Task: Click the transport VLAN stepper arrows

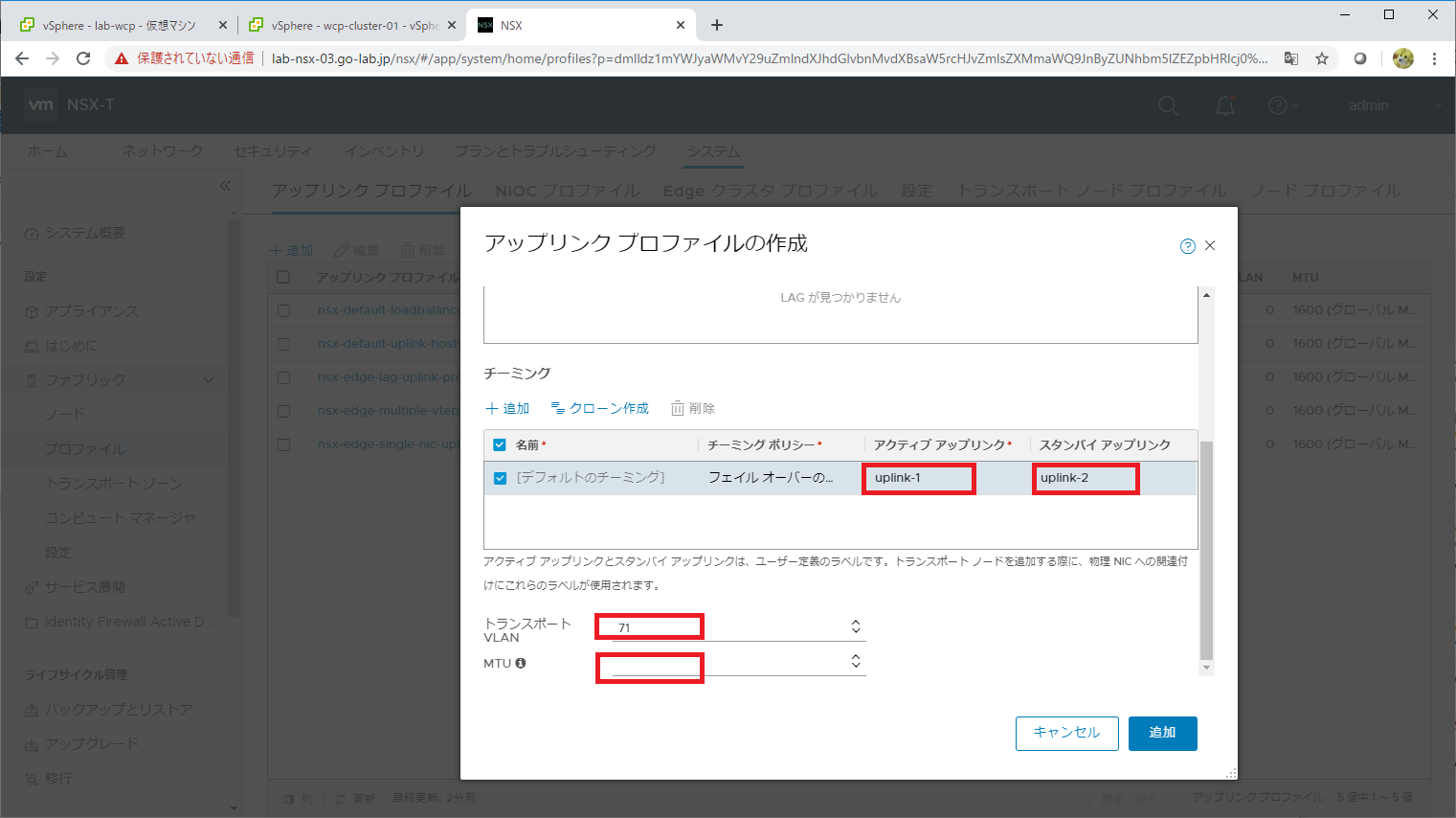Action: 856,626
